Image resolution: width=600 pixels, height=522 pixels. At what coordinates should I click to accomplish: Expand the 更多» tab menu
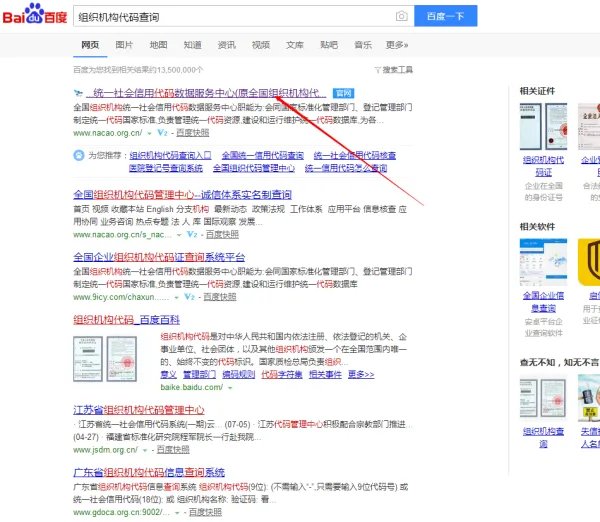click(397, 45)
